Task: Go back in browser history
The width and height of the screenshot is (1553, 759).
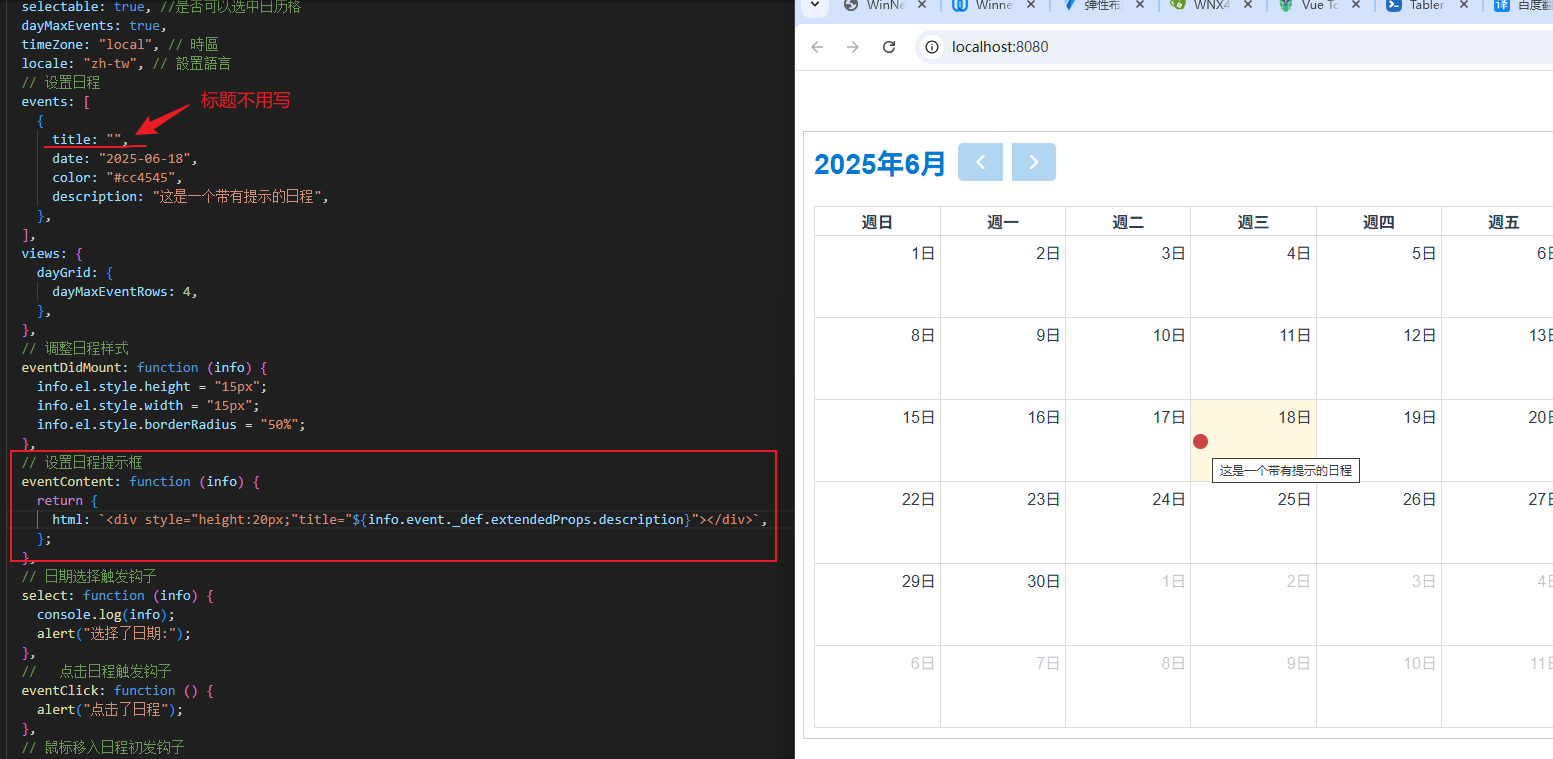Action: click(x=817, y=47)
